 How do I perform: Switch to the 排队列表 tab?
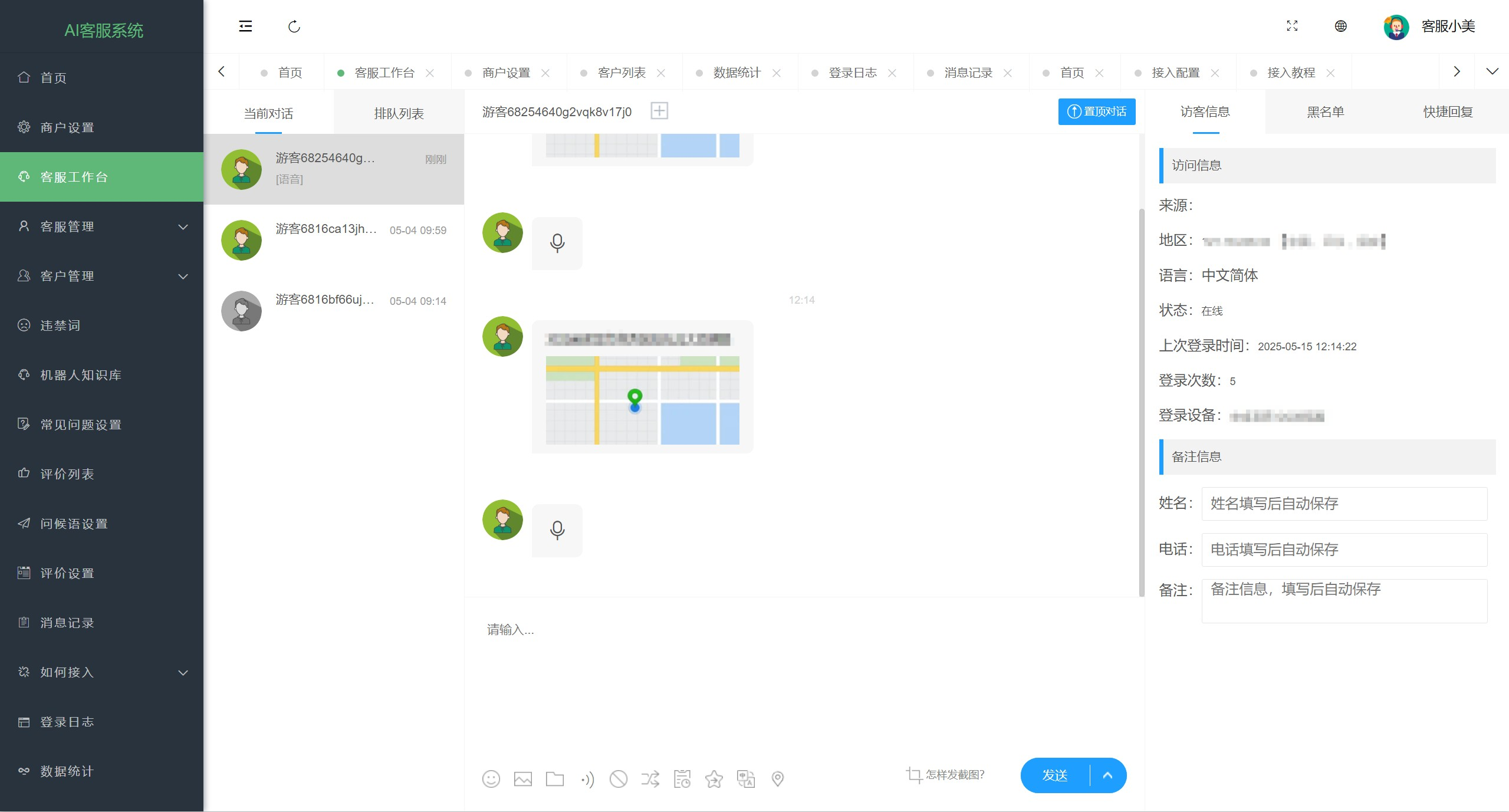click(399, 113)
